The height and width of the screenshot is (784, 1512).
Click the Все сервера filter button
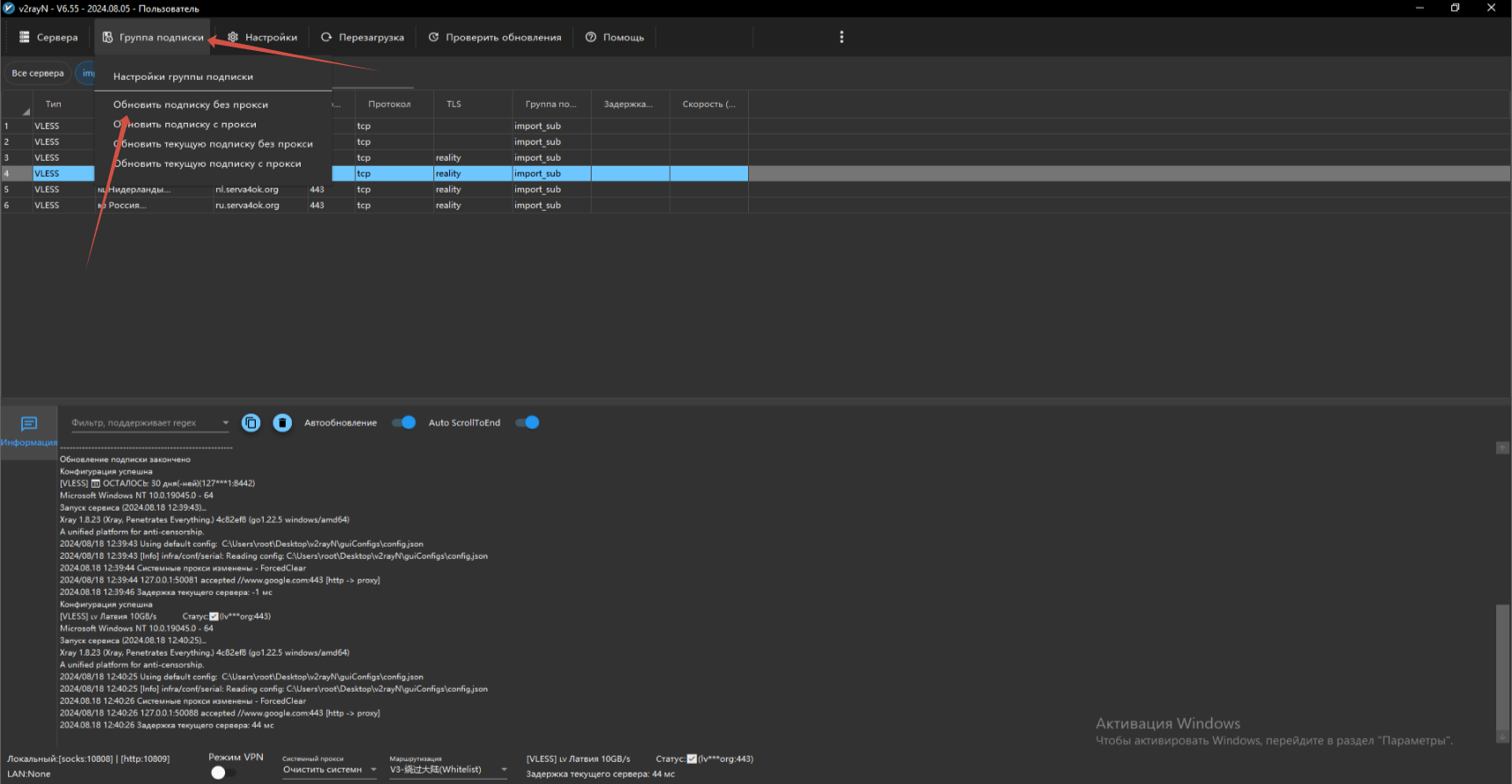pyautogui.click(x=38, y=74)
